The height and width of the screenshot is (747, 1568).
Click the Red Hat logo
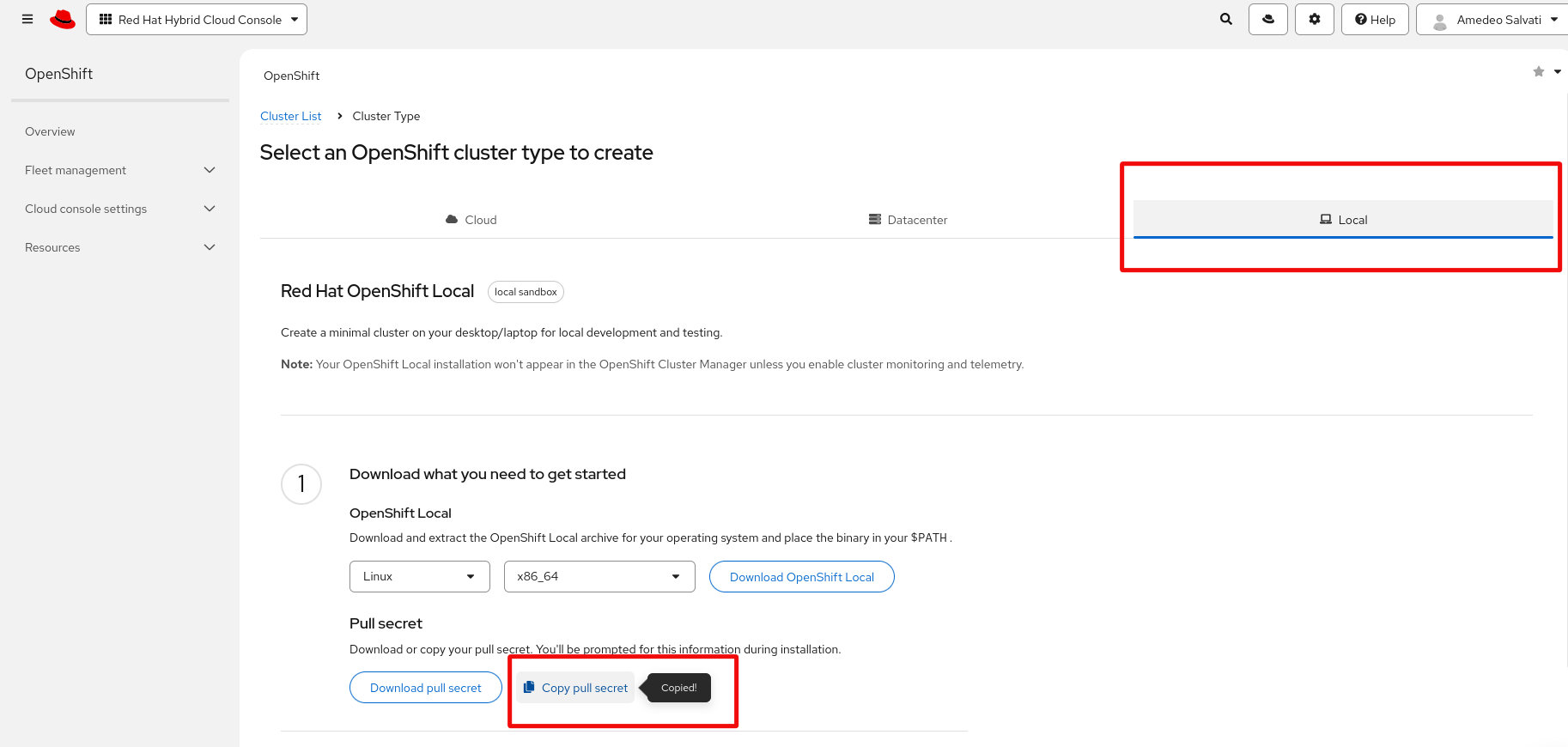(63, 19)
